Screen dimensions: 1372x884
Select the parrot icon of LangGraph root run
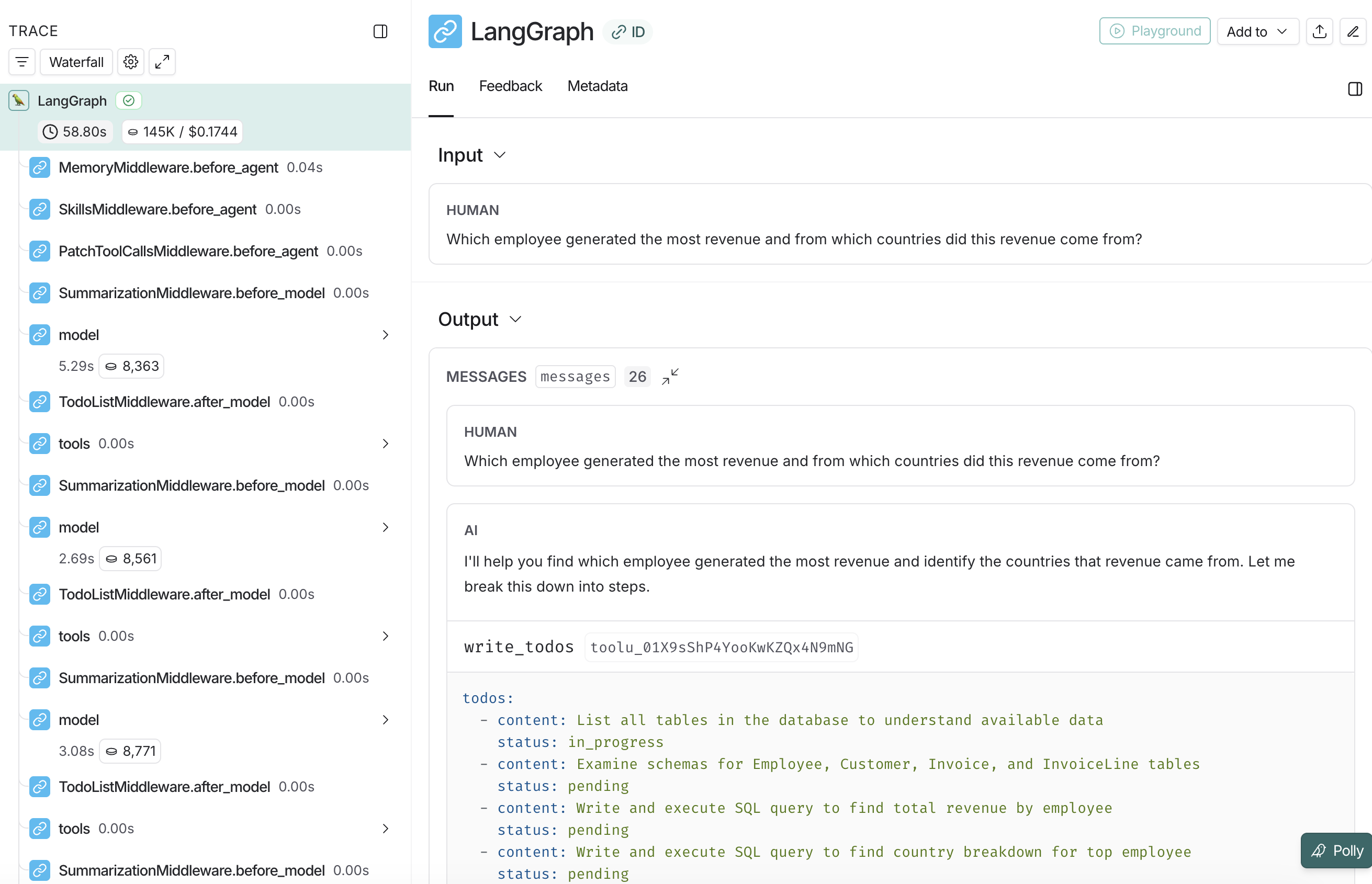pos(19,100)
